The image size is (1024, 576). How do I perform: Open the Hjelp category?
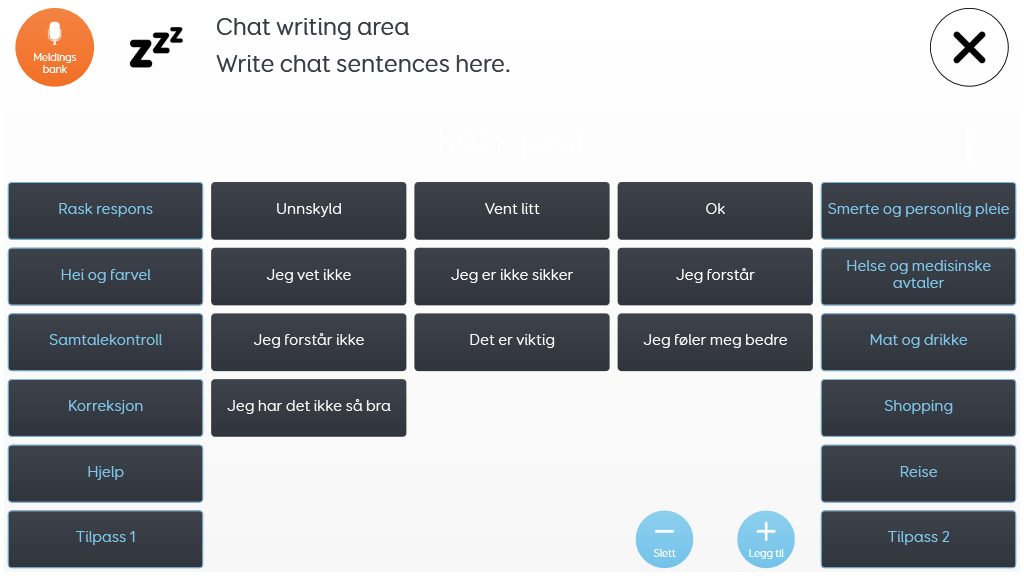click(106, 474)
